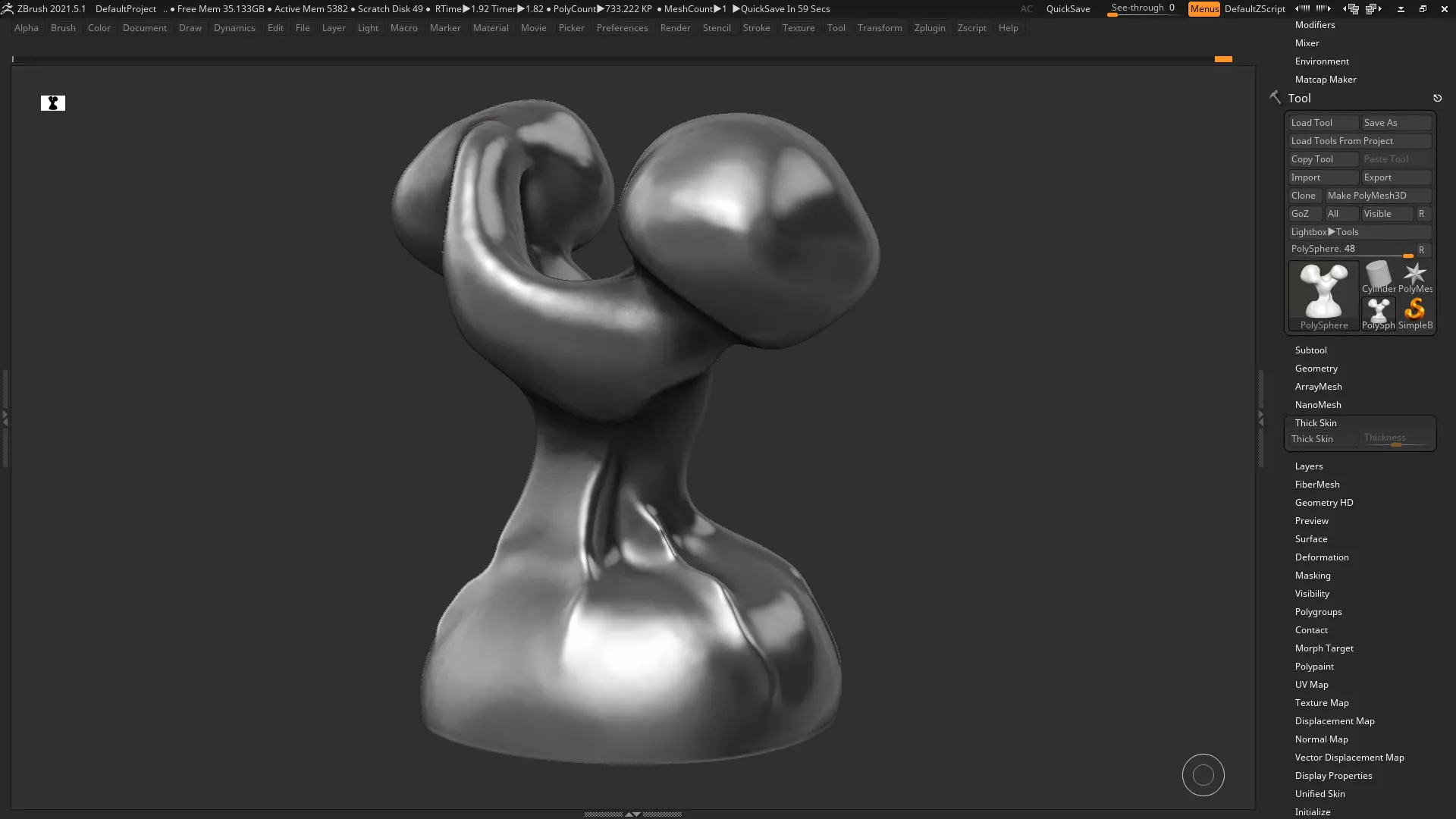
Task: Load the previous user interface colors icon
Action: (1351, 9)
